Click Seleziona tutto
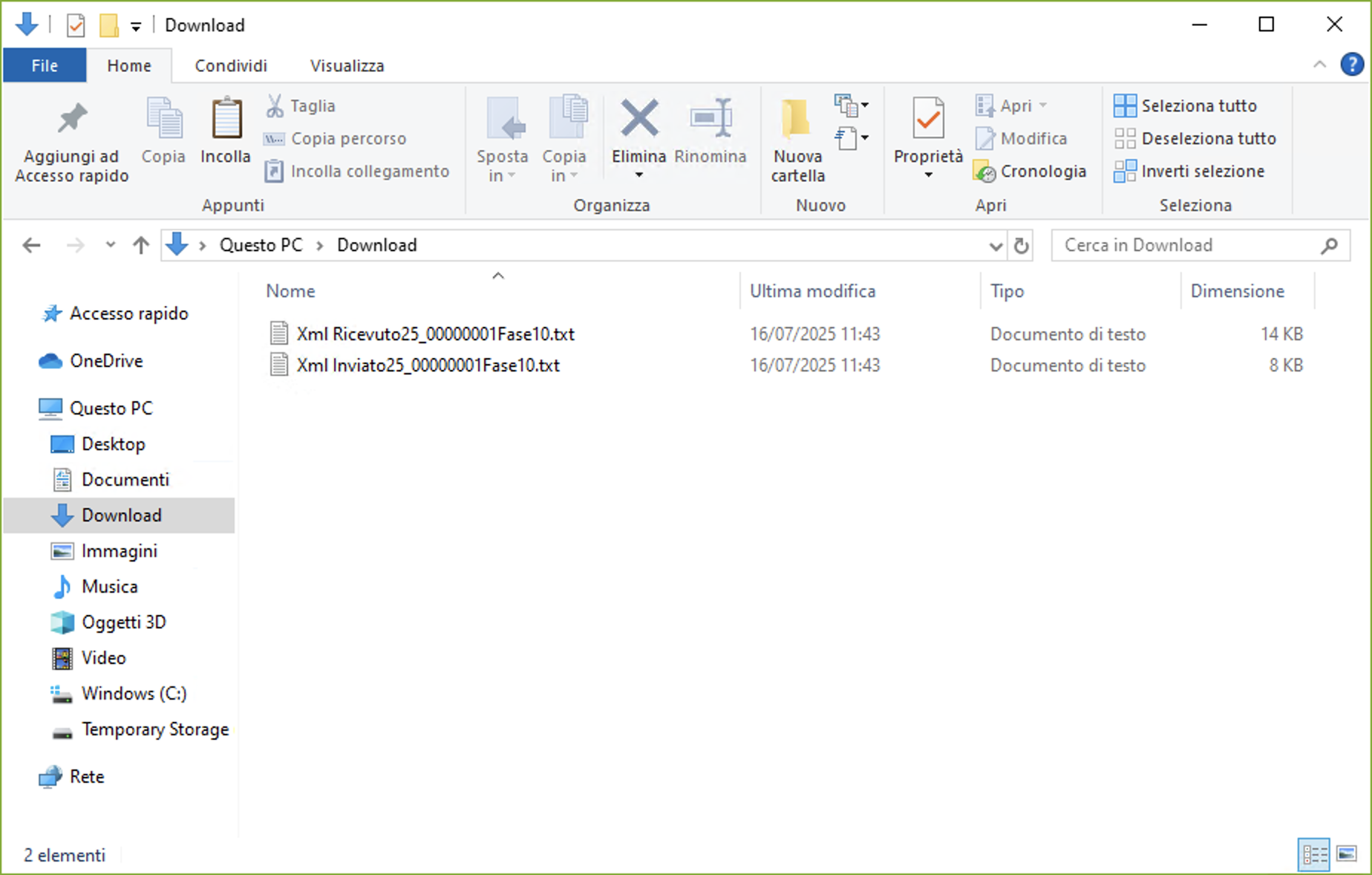The width and height of the screenshot is (1372, 875). [x=1186, y=105]
